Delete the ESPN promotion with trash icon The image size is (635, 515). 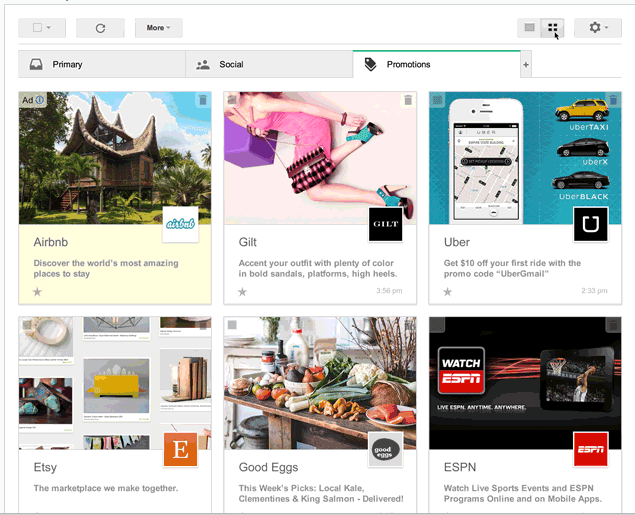(x=613, y=325)
